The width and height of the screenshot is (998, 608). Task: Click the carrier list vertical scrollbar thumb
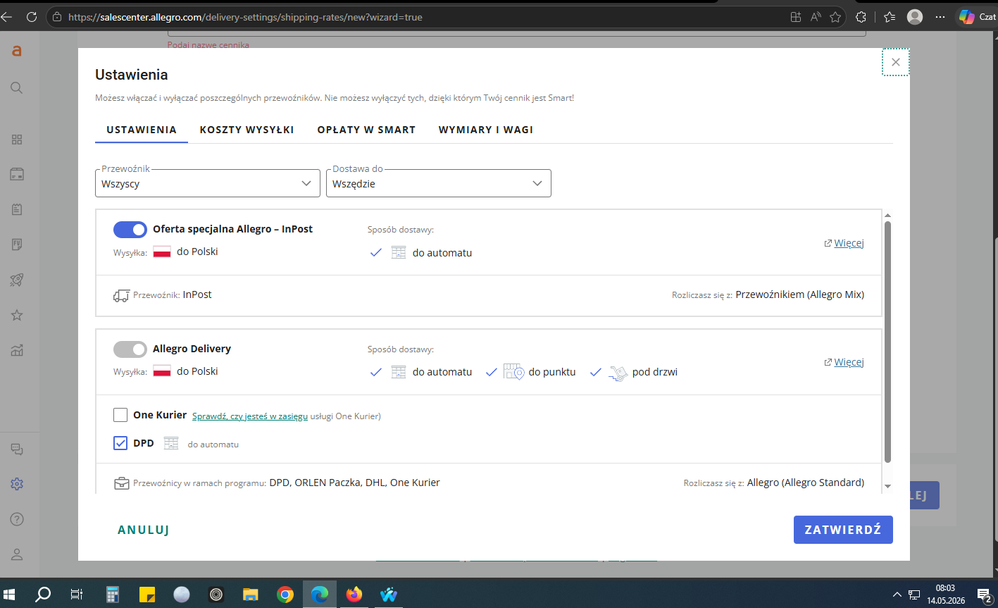(887, 341)
